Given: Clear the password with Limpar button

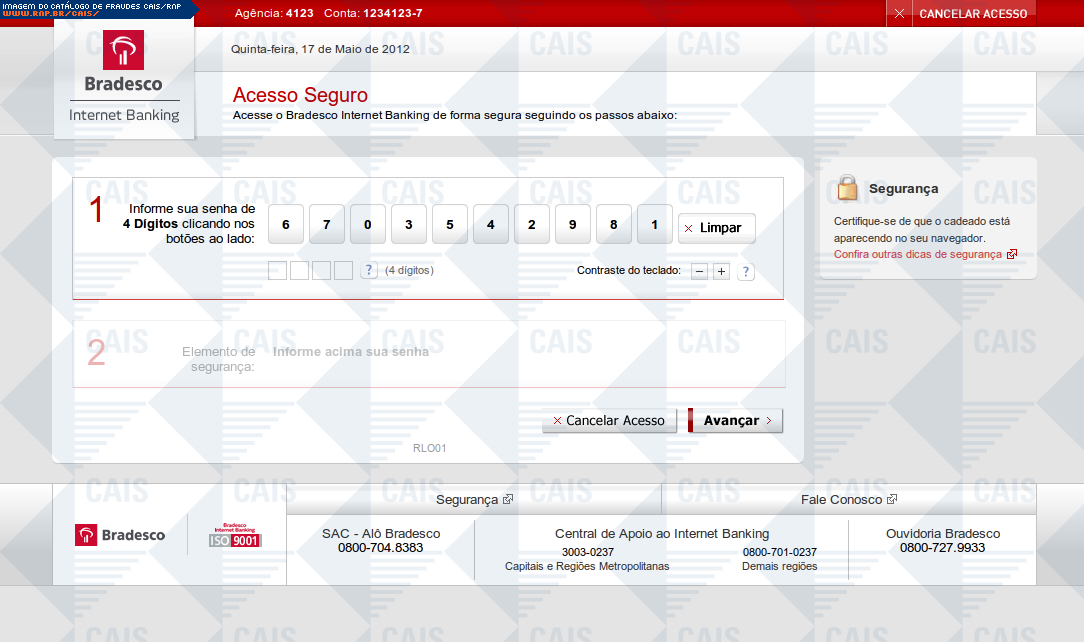Looking at the screenshot, I should (x=716, y=228).
